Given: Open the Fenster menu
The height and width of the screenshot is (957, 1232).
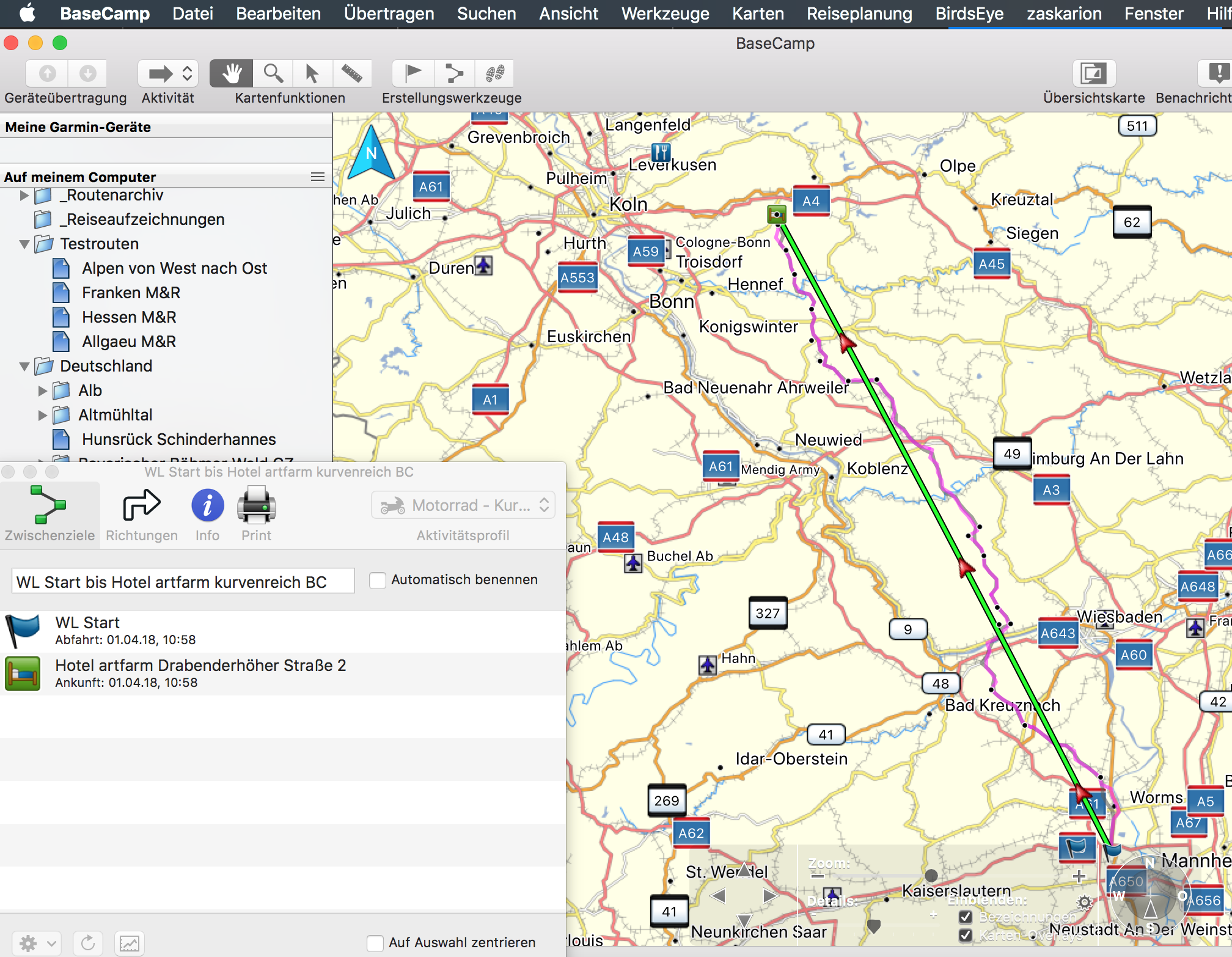Looking at the screenshot, I should (1154, 13).
